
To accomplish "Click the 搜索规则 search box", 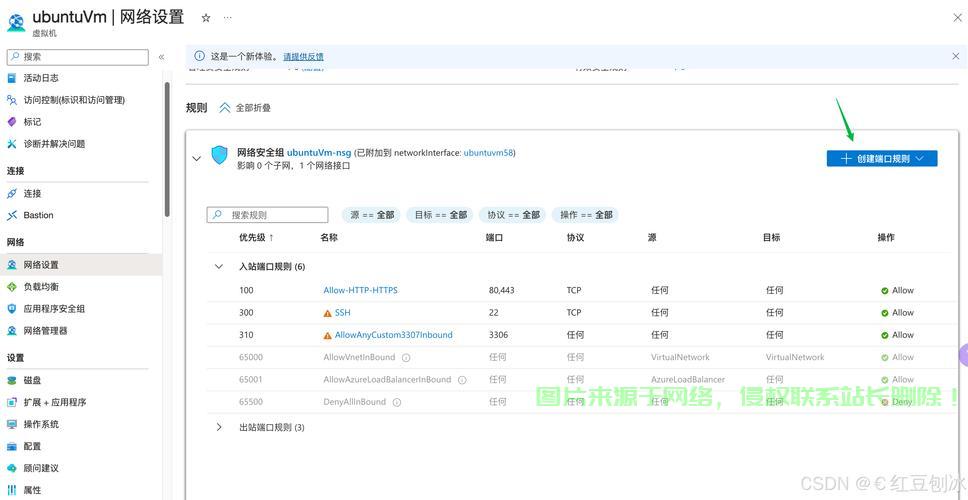I will tap(267, 215).
